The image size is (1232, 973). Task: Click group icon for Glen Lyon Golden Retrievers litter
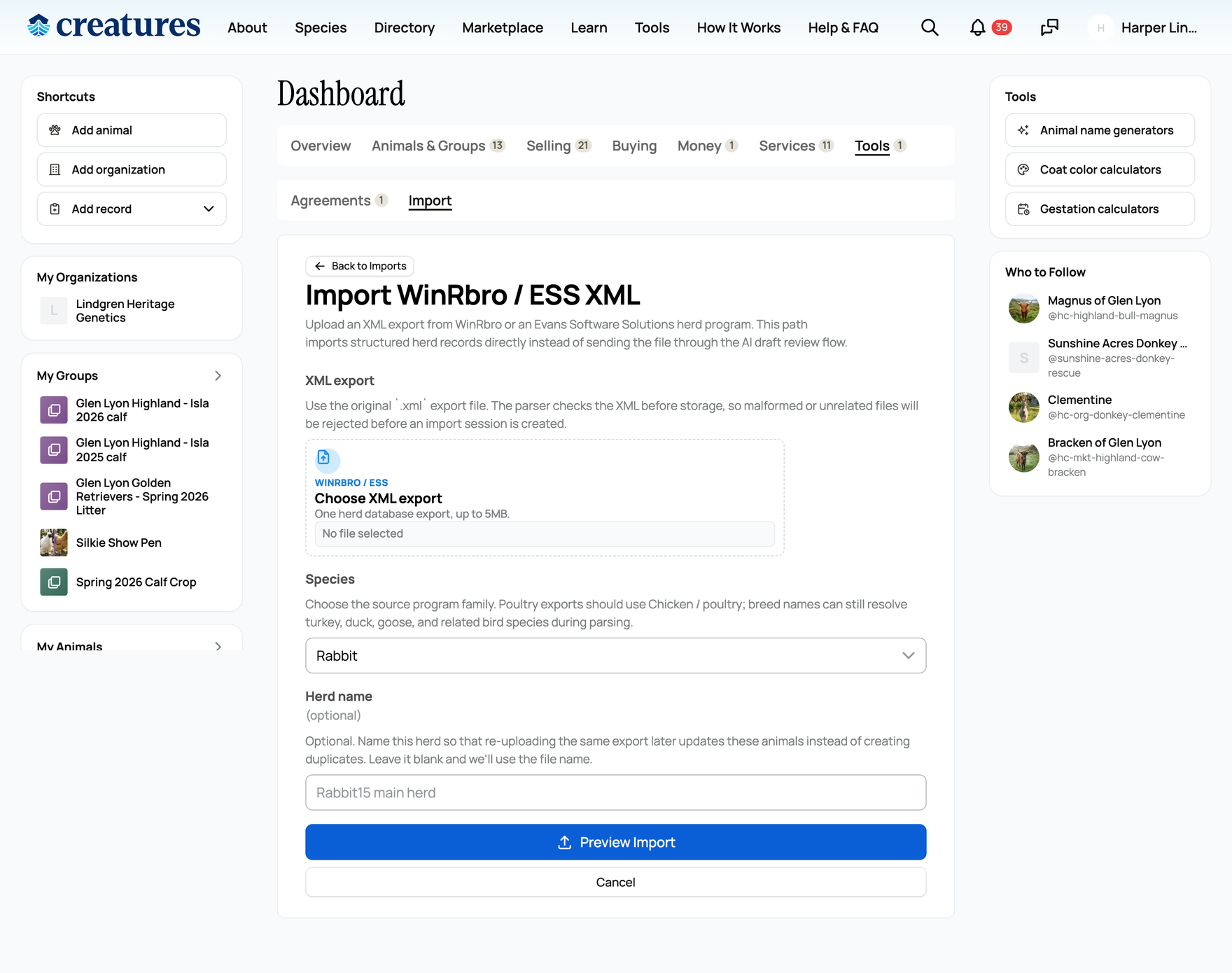coord(54,496)
